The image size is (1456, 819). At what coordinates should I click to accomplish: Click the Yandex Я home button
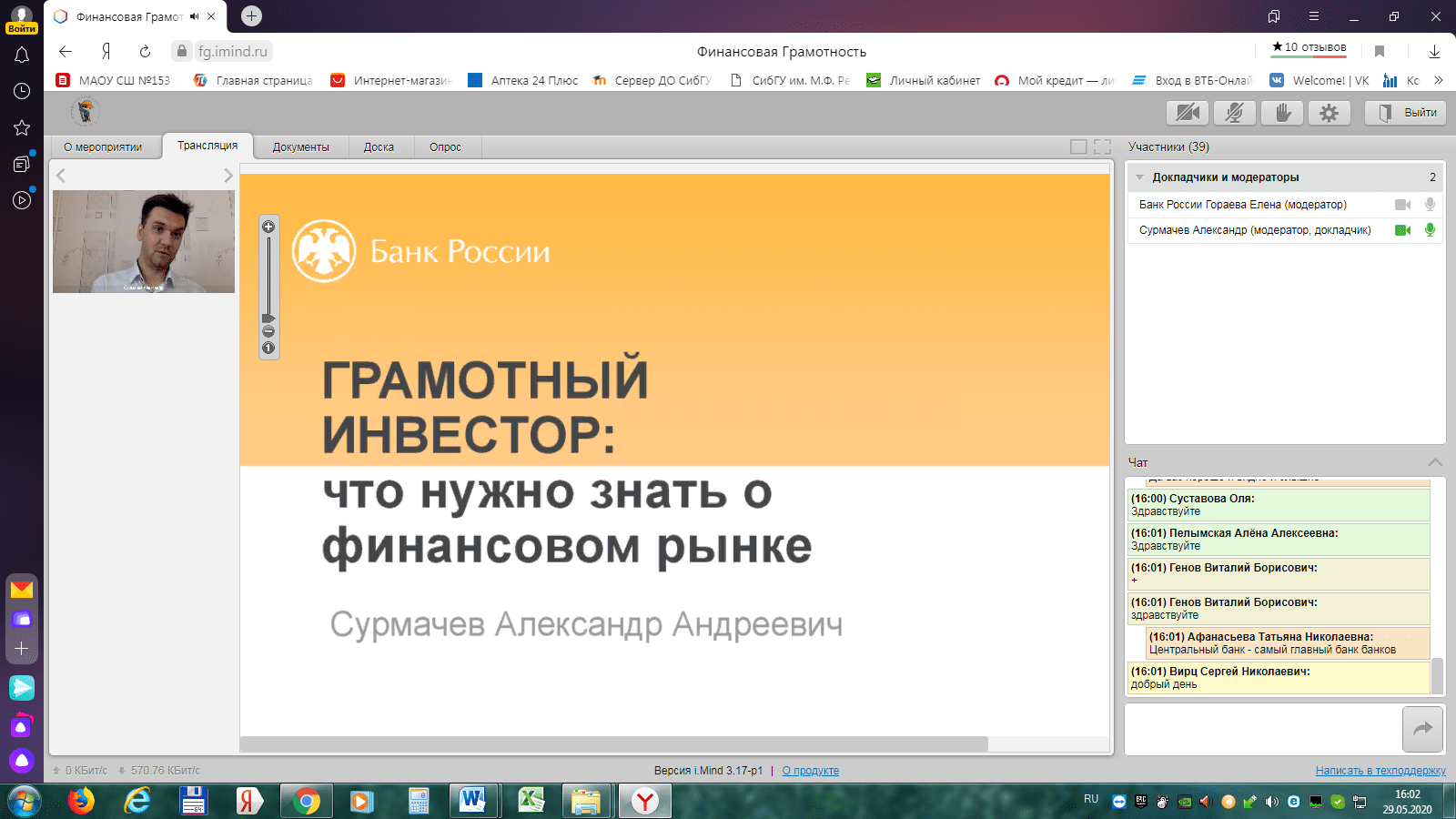click(x=106, y=52)
